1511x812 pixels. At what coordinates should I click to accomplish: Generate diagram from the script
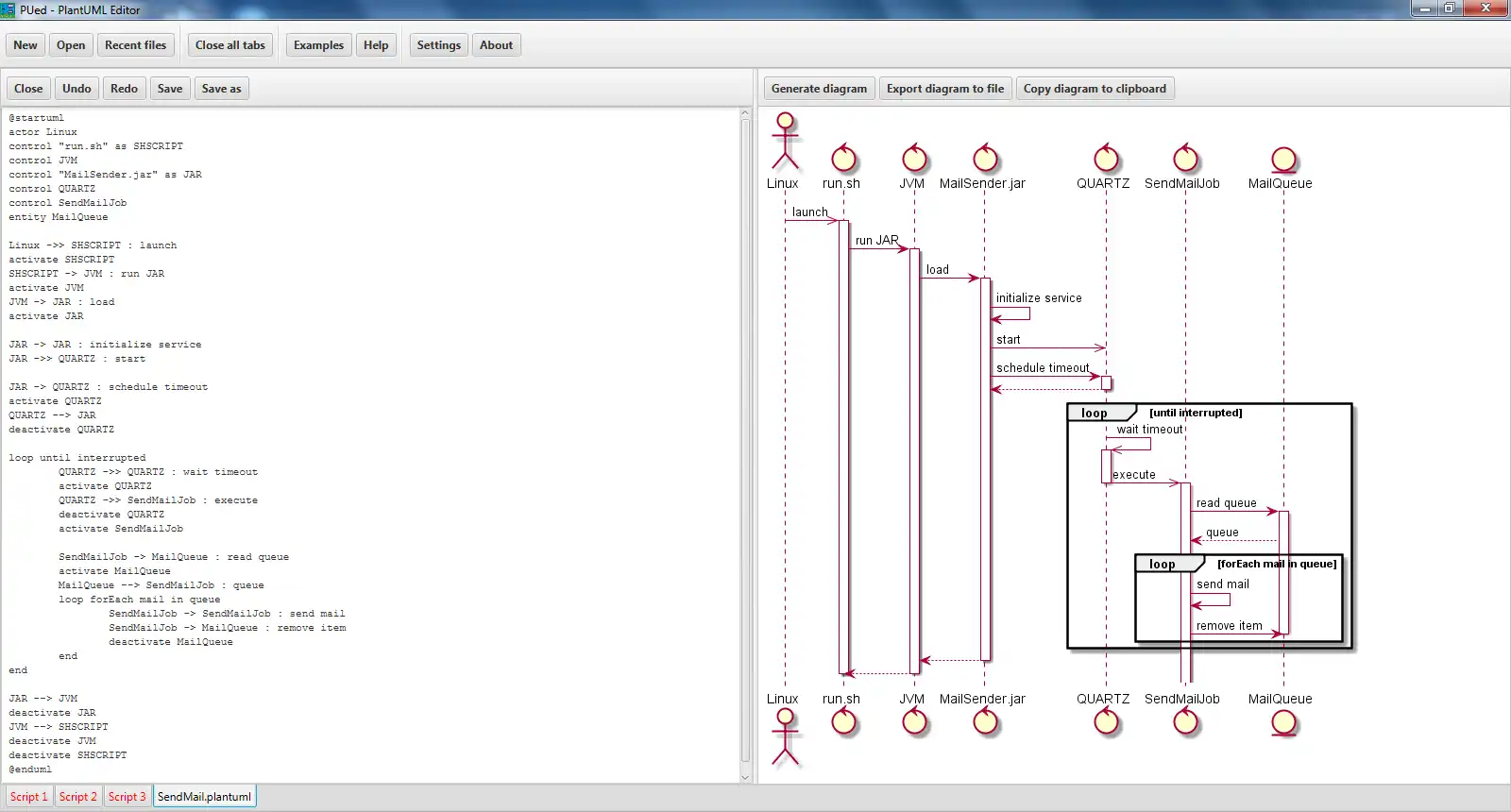pyautogui.click(x=819, y=89)
